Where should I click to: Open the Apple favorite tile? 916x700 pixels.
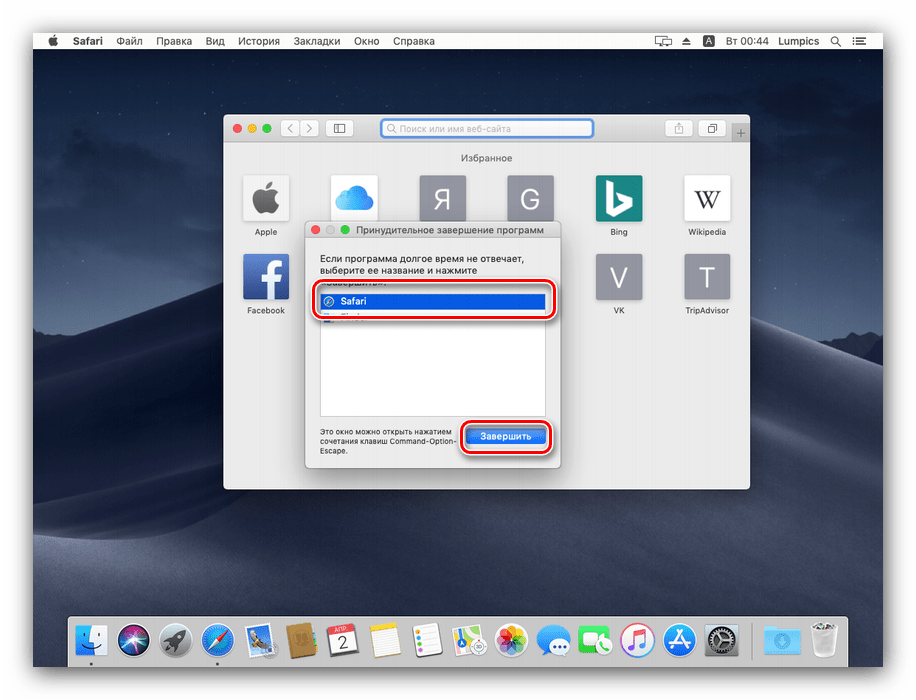coord(266,199)
